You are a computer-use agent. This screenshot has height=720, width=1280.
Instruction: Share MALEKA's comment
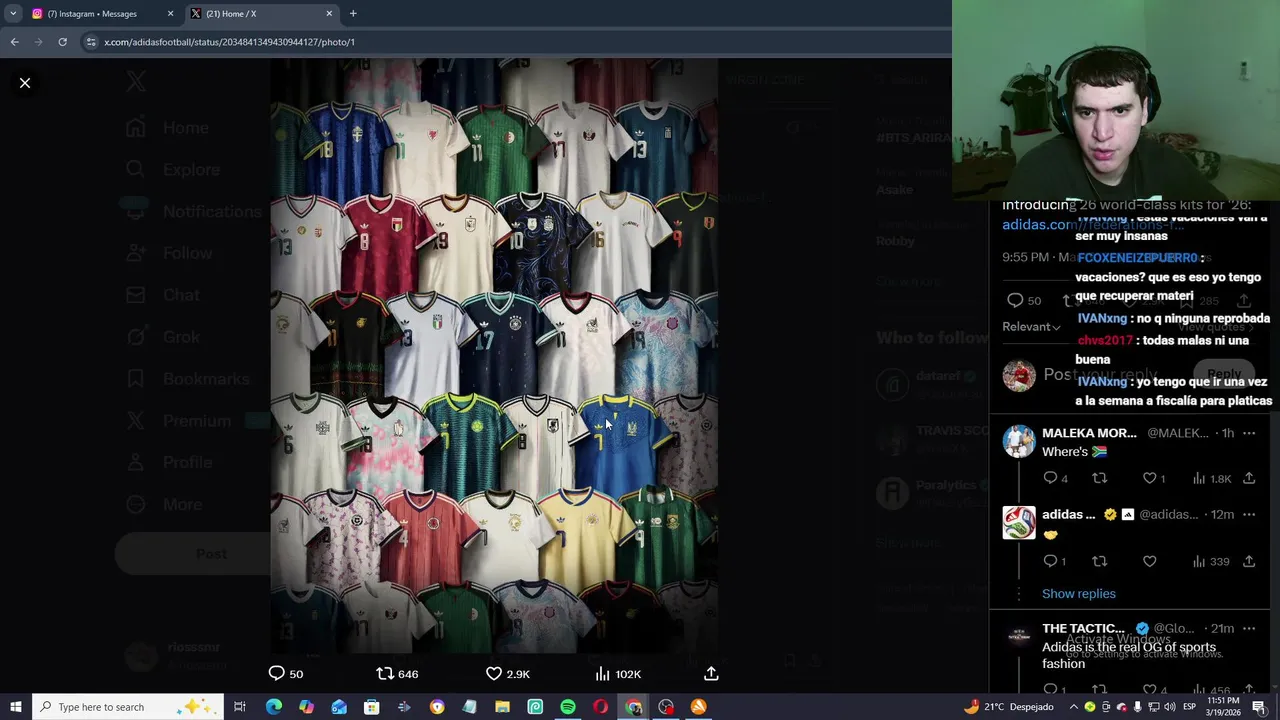click(1249, 479)
